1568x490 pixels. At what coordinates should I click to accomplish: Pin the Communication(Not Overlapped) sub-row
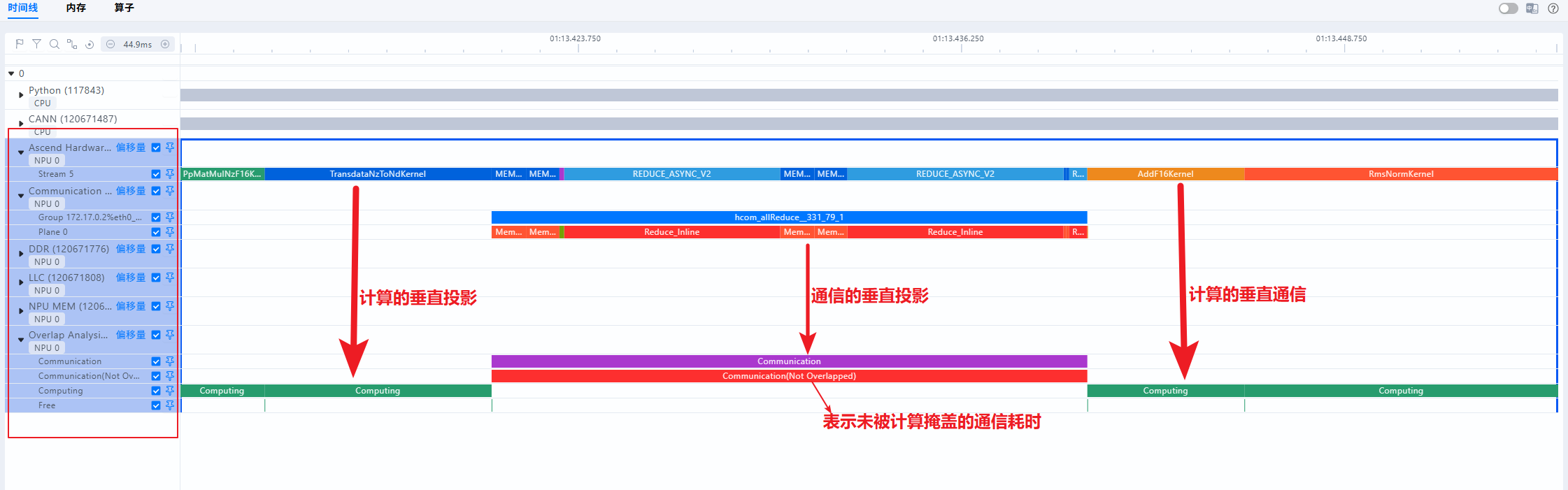pyautogui.click(x=170, y=376)
